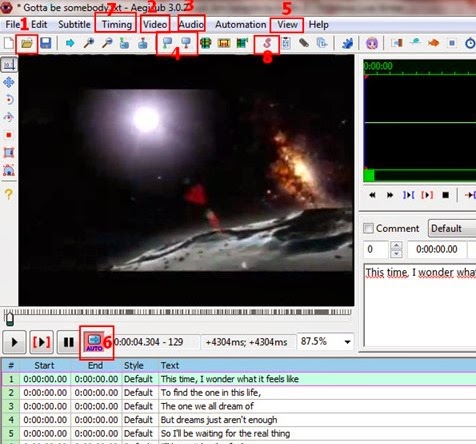Open the video zoom 87.5% dropdown
The width and height of the screenshot is (476, 444).
pos(347,342)
